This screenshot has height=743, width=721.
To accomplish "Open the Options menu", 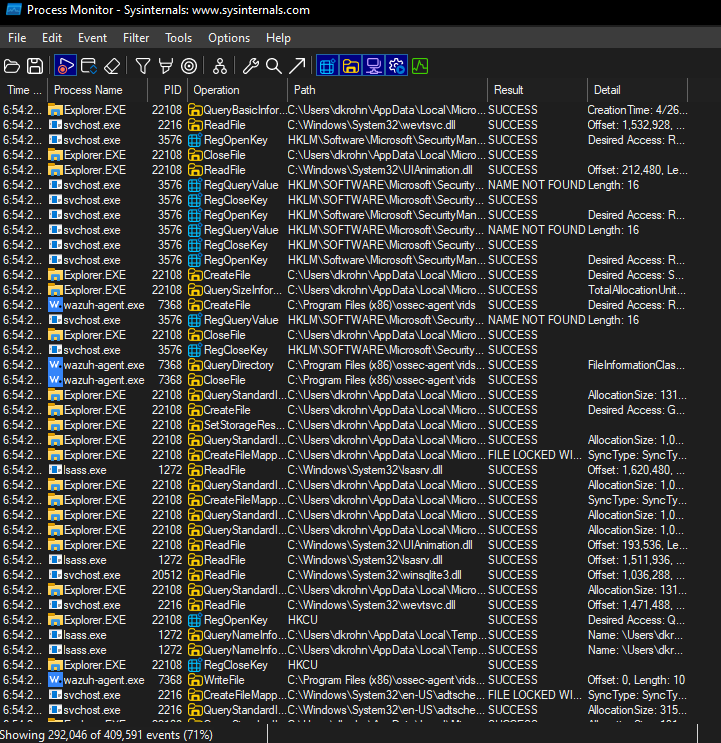I will pos(229,38).
